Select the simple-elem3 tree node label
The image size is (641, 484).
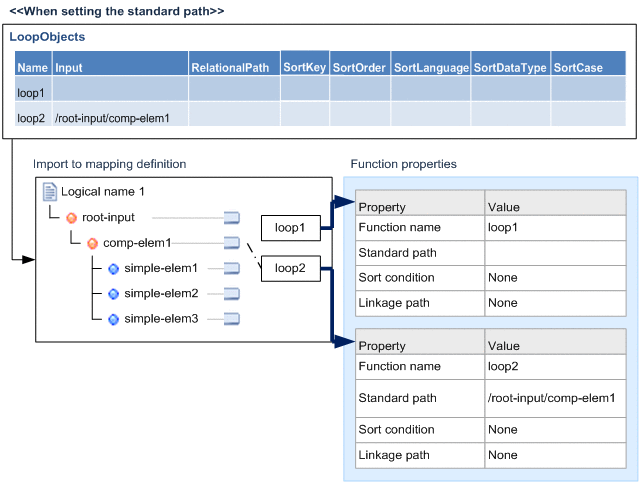[x=161, y=319]
